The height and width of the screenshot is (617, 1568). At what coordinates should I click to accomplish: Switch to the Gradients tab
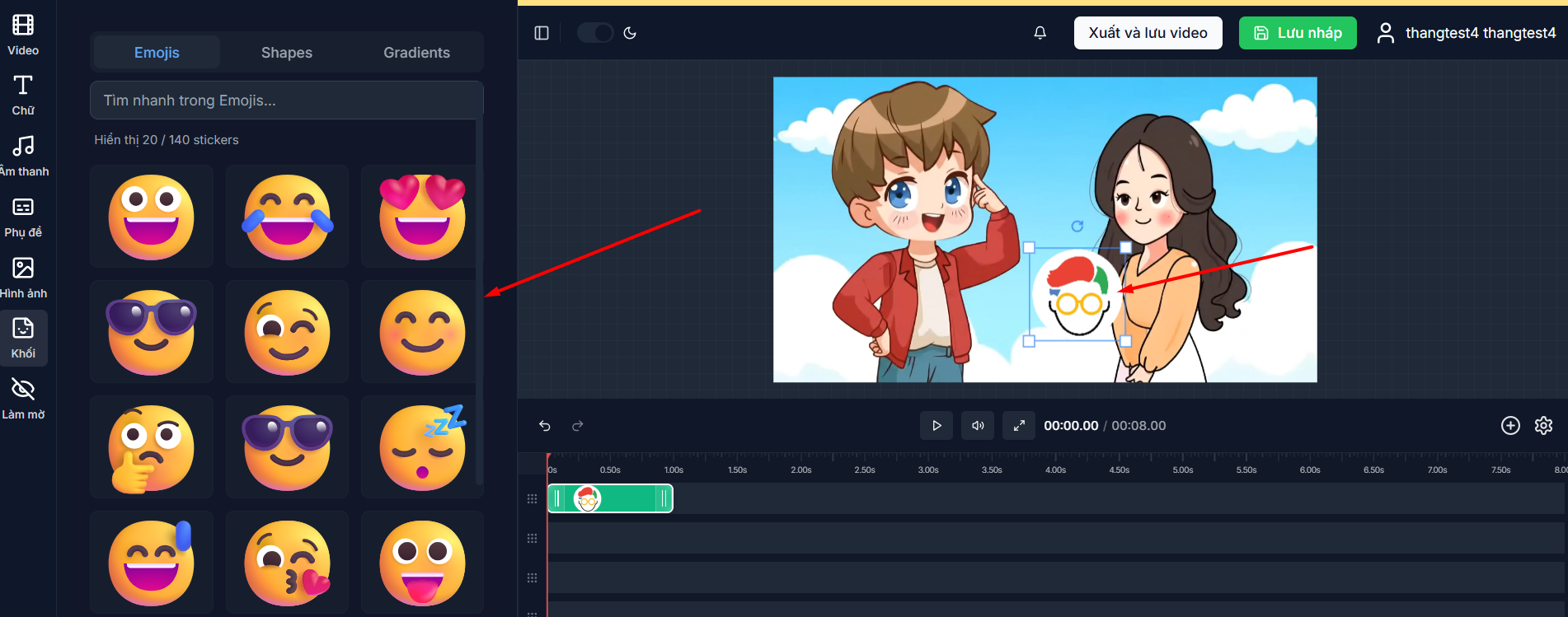(416, 53)
